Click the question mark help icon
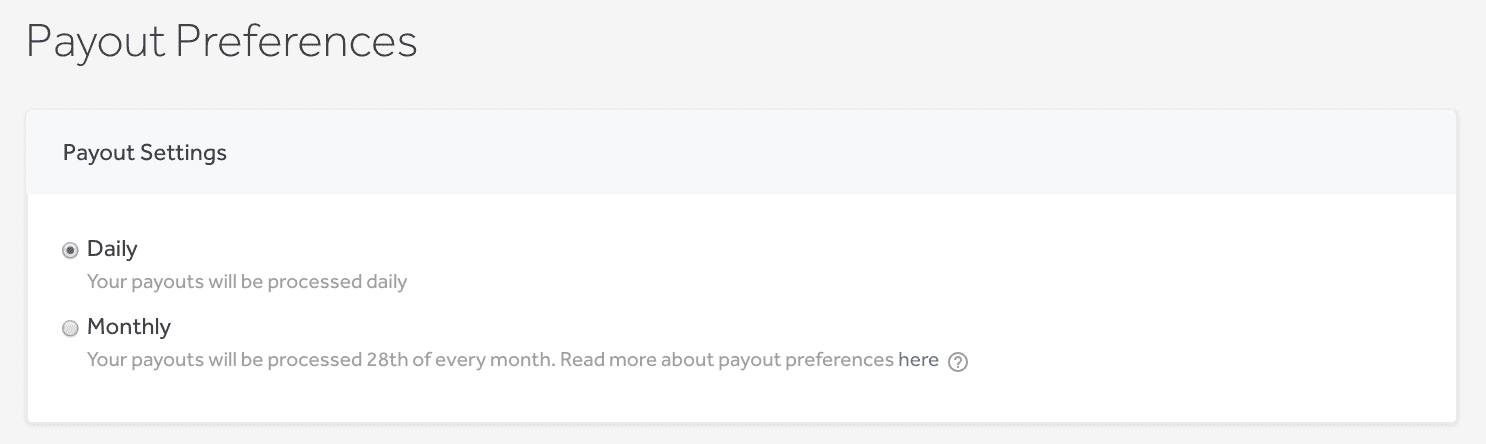 pos(958,362)
